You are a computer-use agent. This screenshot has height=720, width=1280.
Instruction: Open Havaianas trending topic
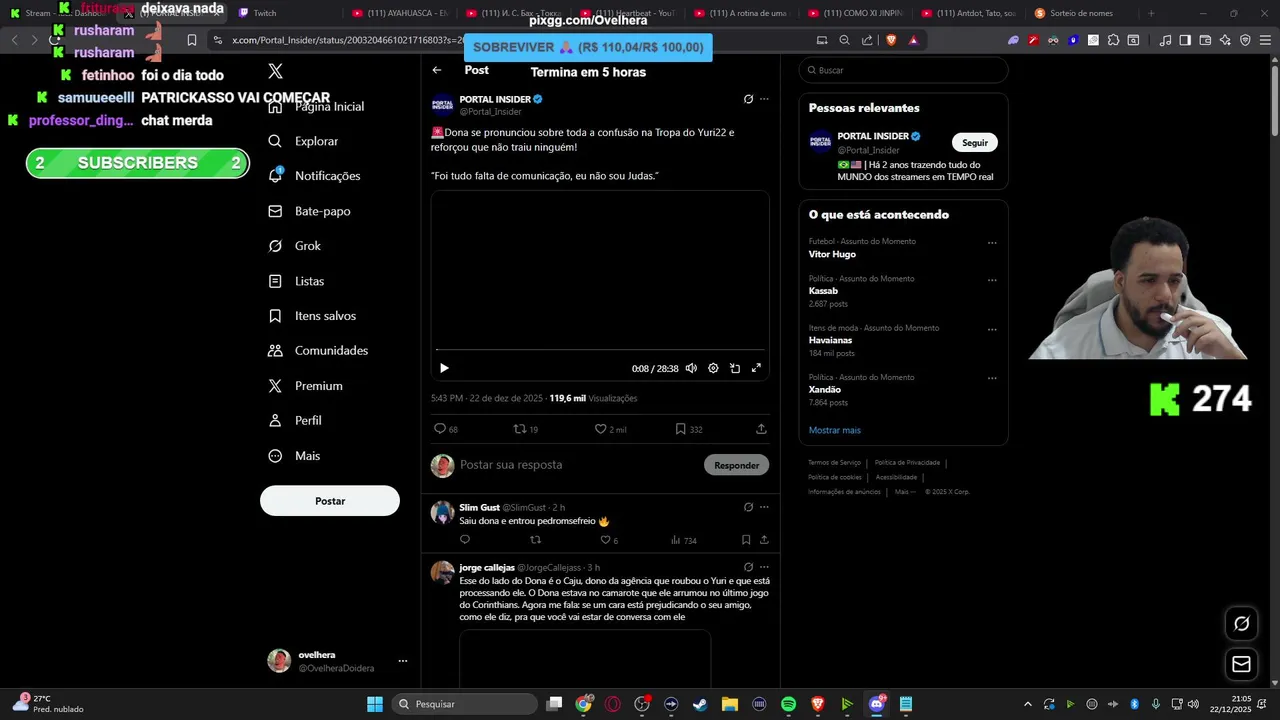(x=830, y=340)
